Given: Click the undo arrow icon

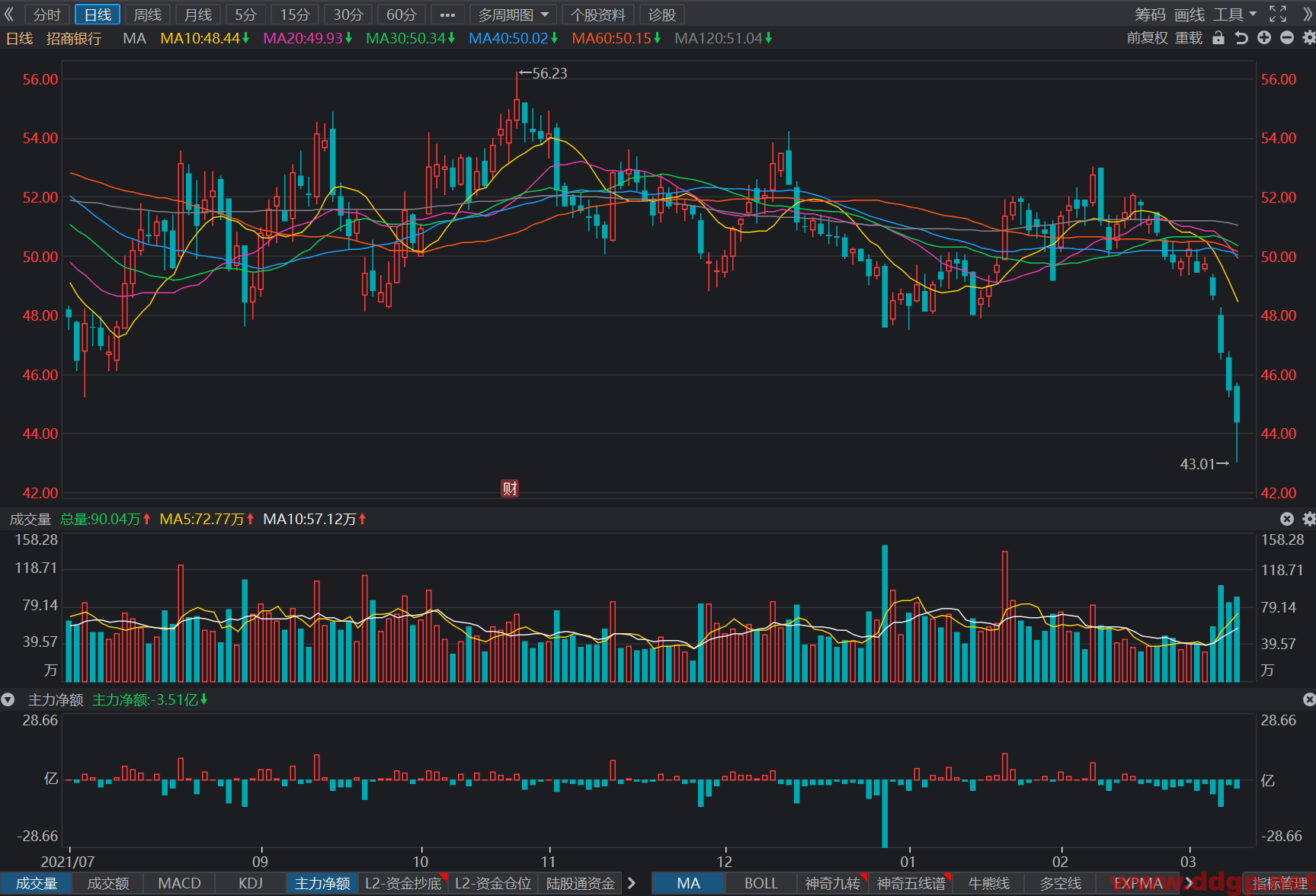Looking at the screenshot, I should (x=1241, y=37).
